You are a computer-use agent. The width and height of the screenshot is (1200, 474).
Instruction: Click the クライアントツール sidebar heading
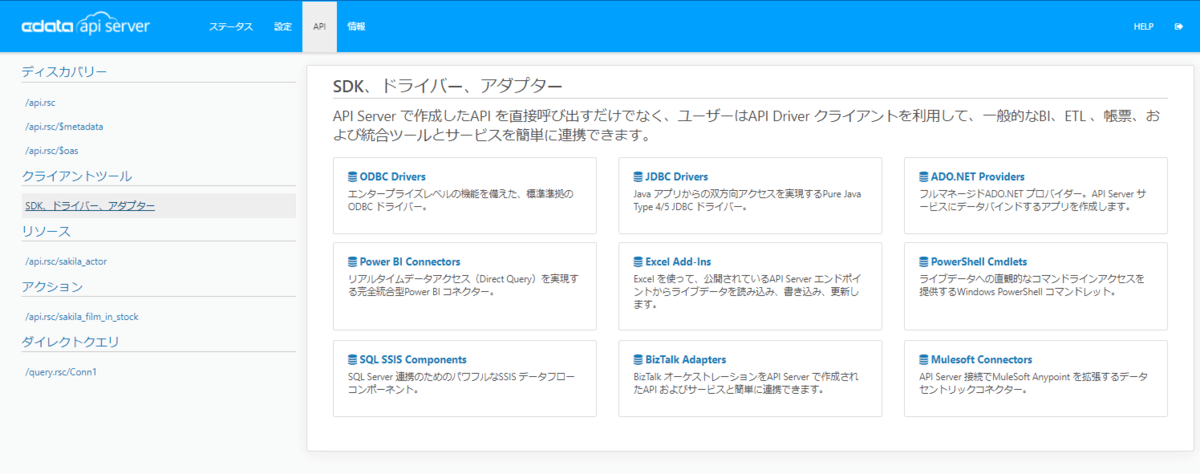pyautogui.click(x=77, y=176)
